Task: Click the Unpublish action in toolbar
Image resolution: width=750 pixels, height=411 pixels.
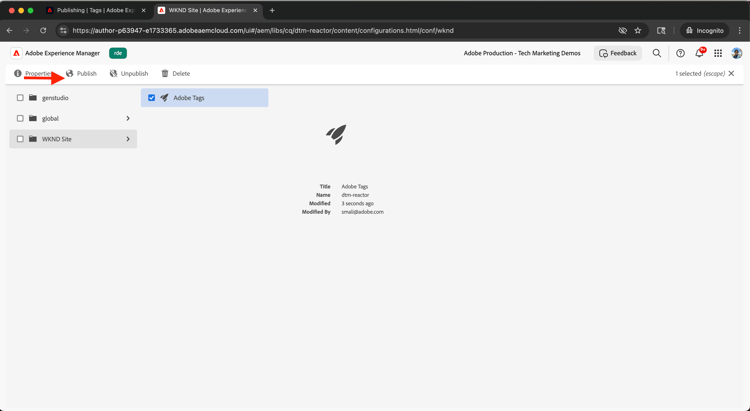Action: tap(129, 73)
